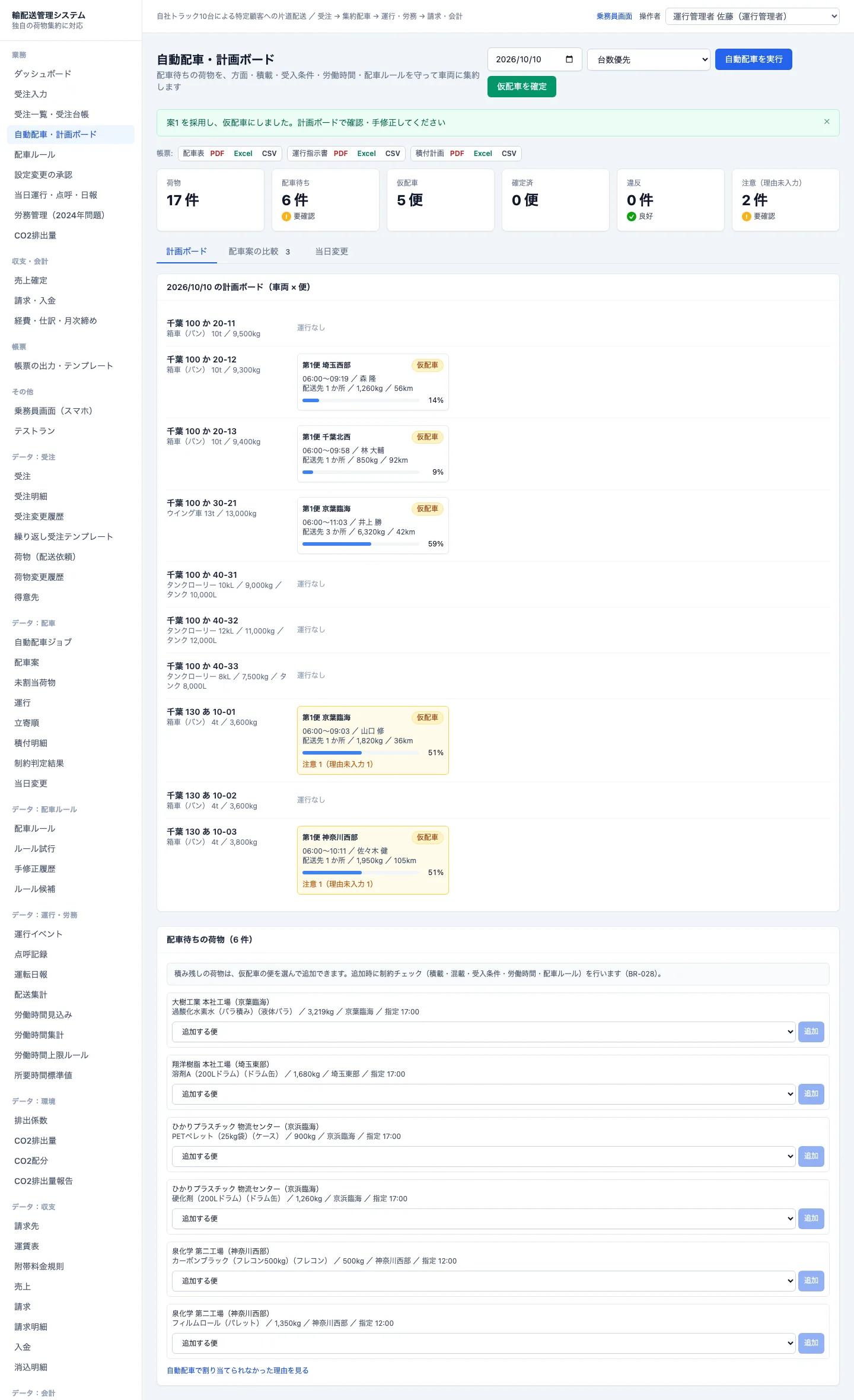The height and width of the screenshot is (1400, 854).
Task: Open 第1便 千葉北西 trip card
Action: [373, 454]
